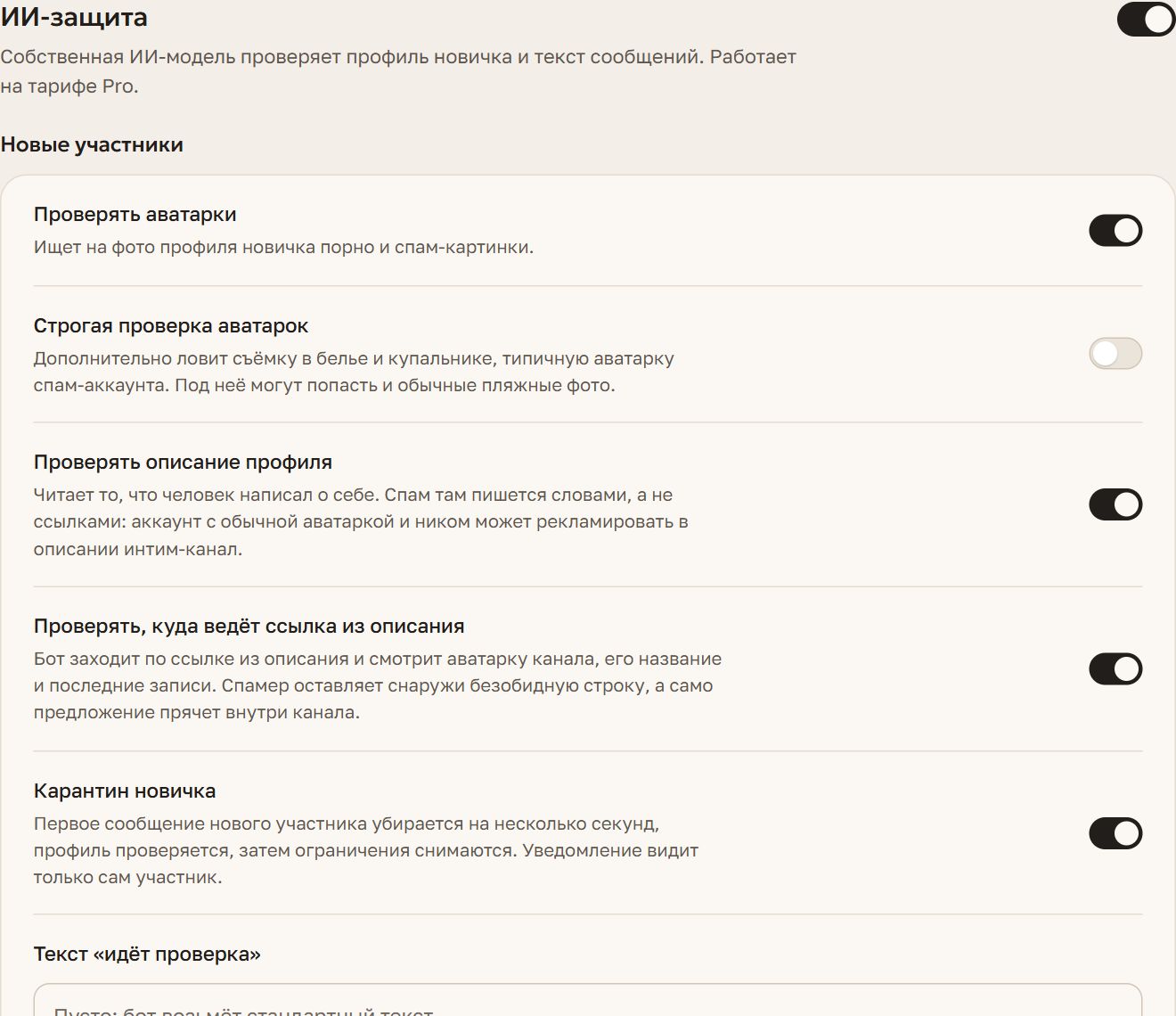The height and width of the screenshot is (1016, 1176).
Task: Click the Проверять аватарки label
Action: click(135, 215)
